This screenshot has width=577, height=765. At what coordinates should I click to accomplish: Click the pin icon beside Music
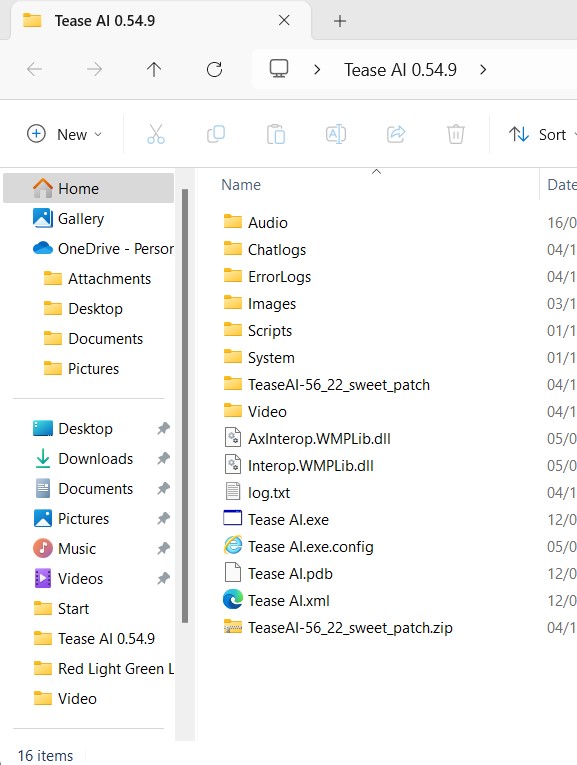pos(163,549)
